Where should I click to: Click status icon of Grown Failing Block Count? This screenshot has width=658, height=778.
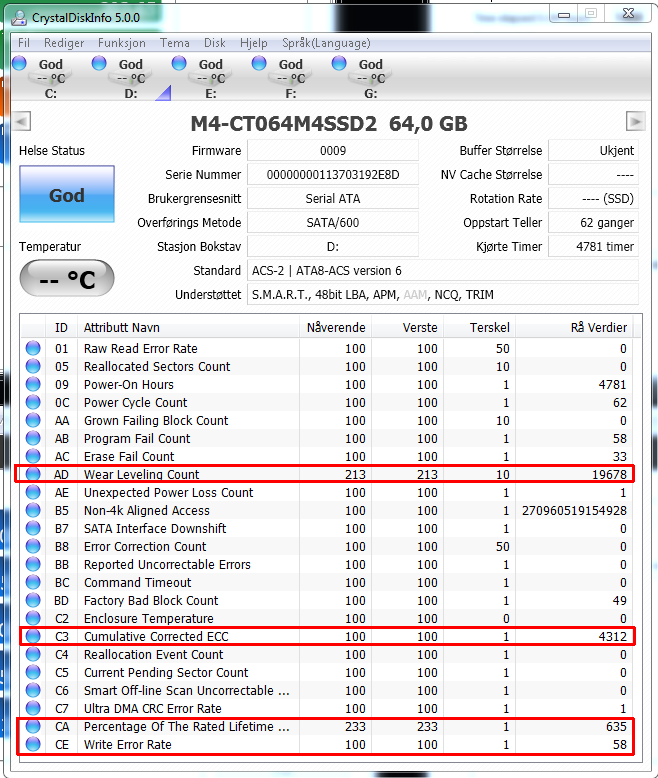(33, 420)
